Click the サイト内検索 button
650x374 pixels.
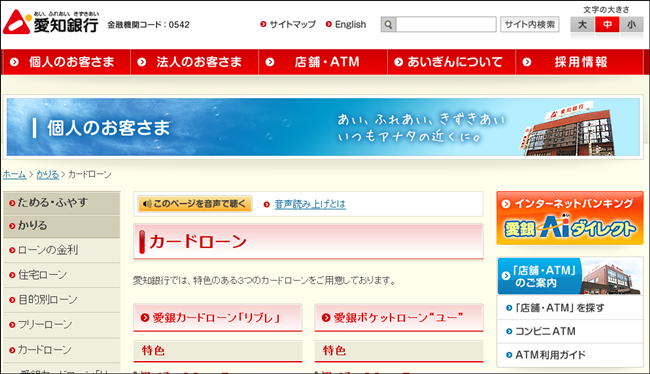(x=529, y=24)
